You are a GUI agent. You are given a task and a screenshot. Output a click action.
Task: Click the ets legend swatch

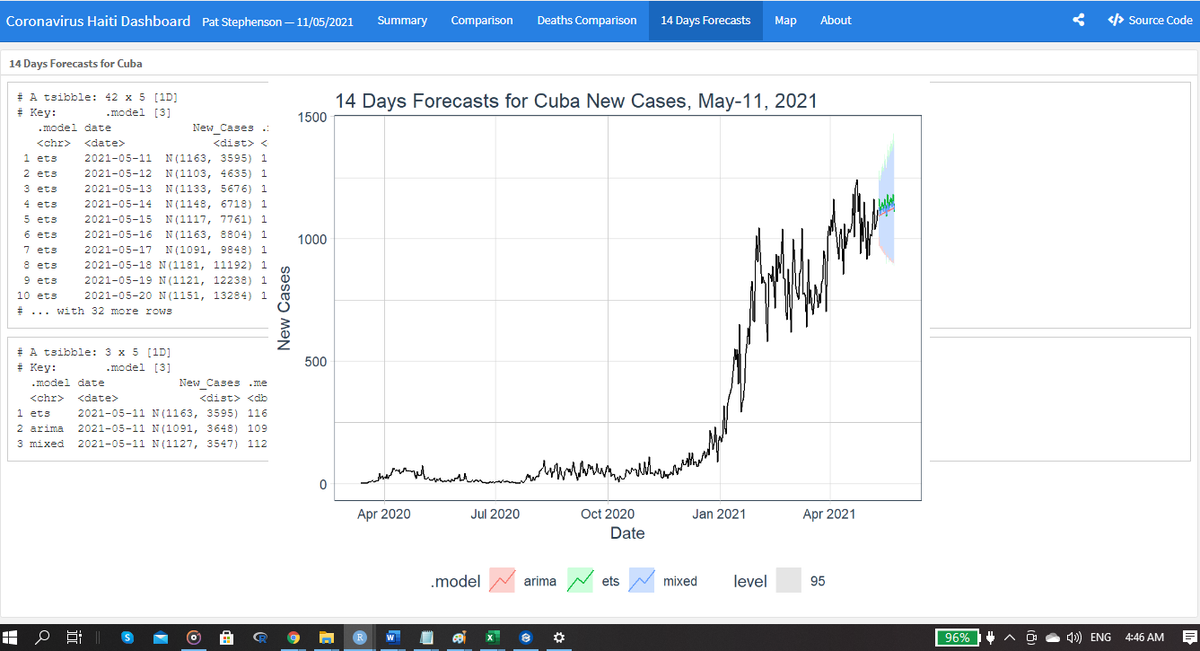coord(580,580)
